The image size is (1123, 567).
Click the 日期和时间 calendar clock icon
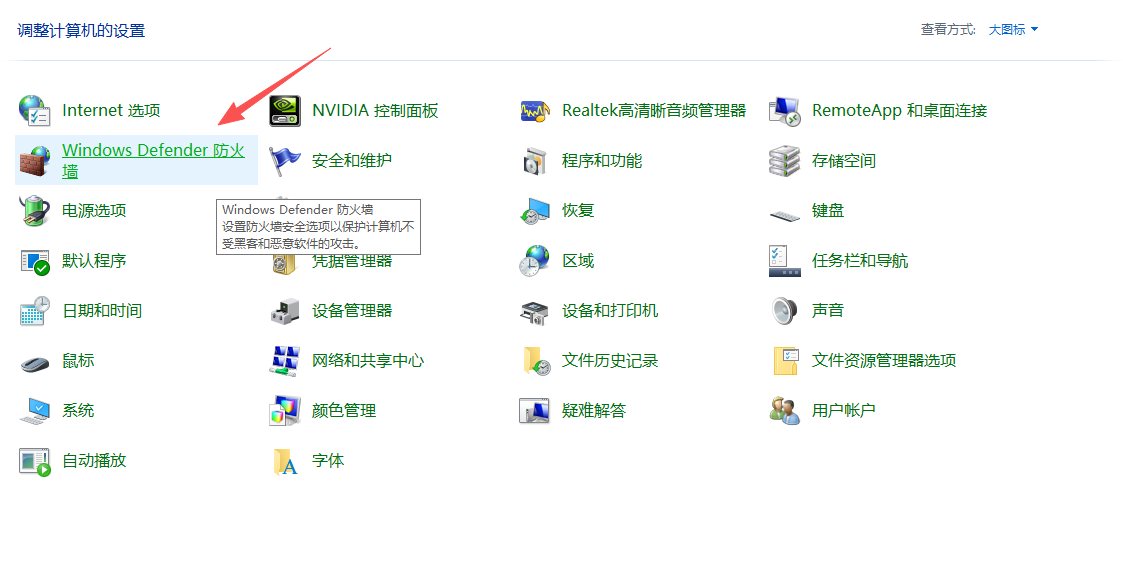point(34,311)
